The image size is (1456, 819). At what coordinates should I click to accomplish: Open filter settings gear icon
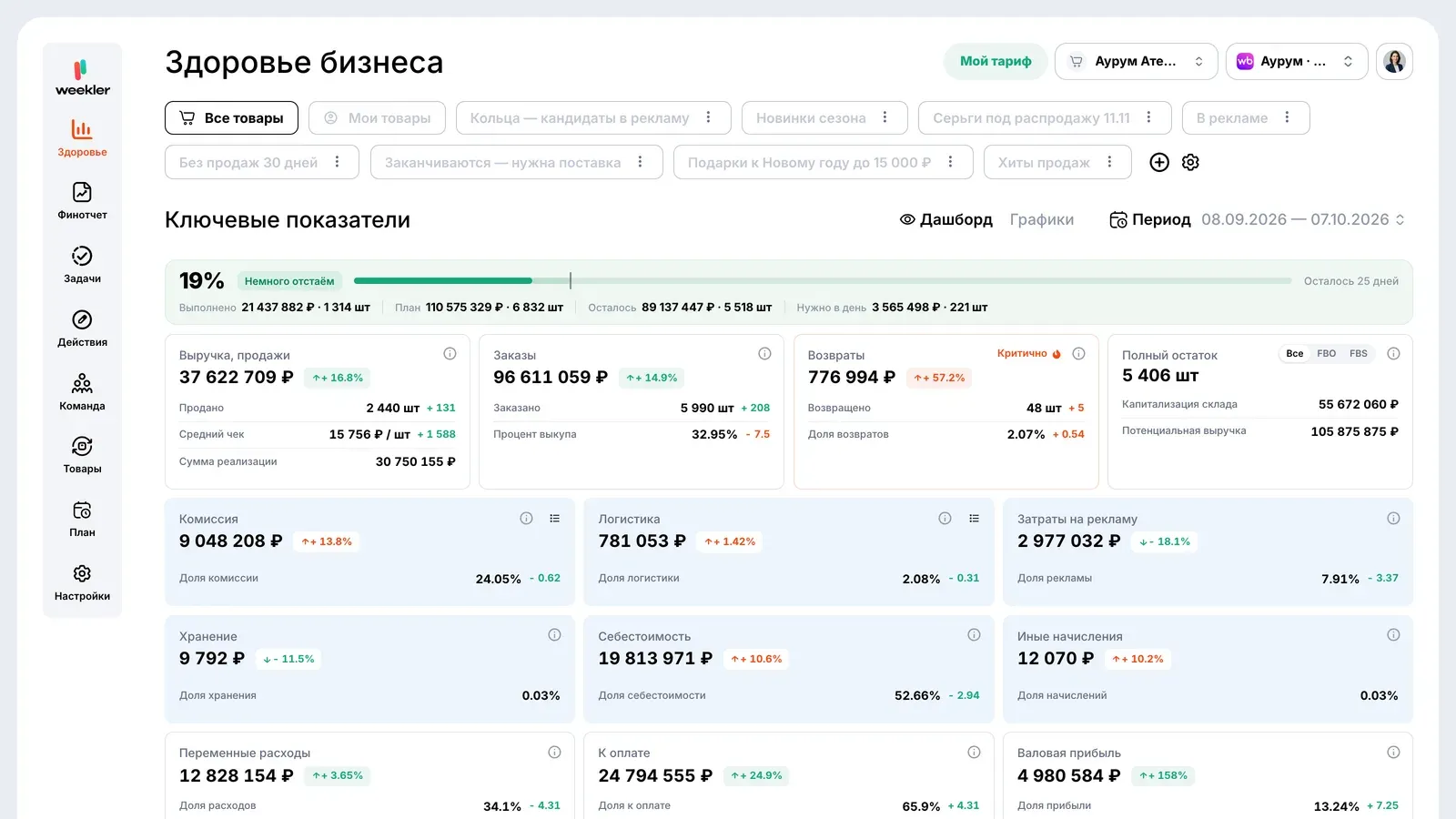click(x=1190, y=162)
